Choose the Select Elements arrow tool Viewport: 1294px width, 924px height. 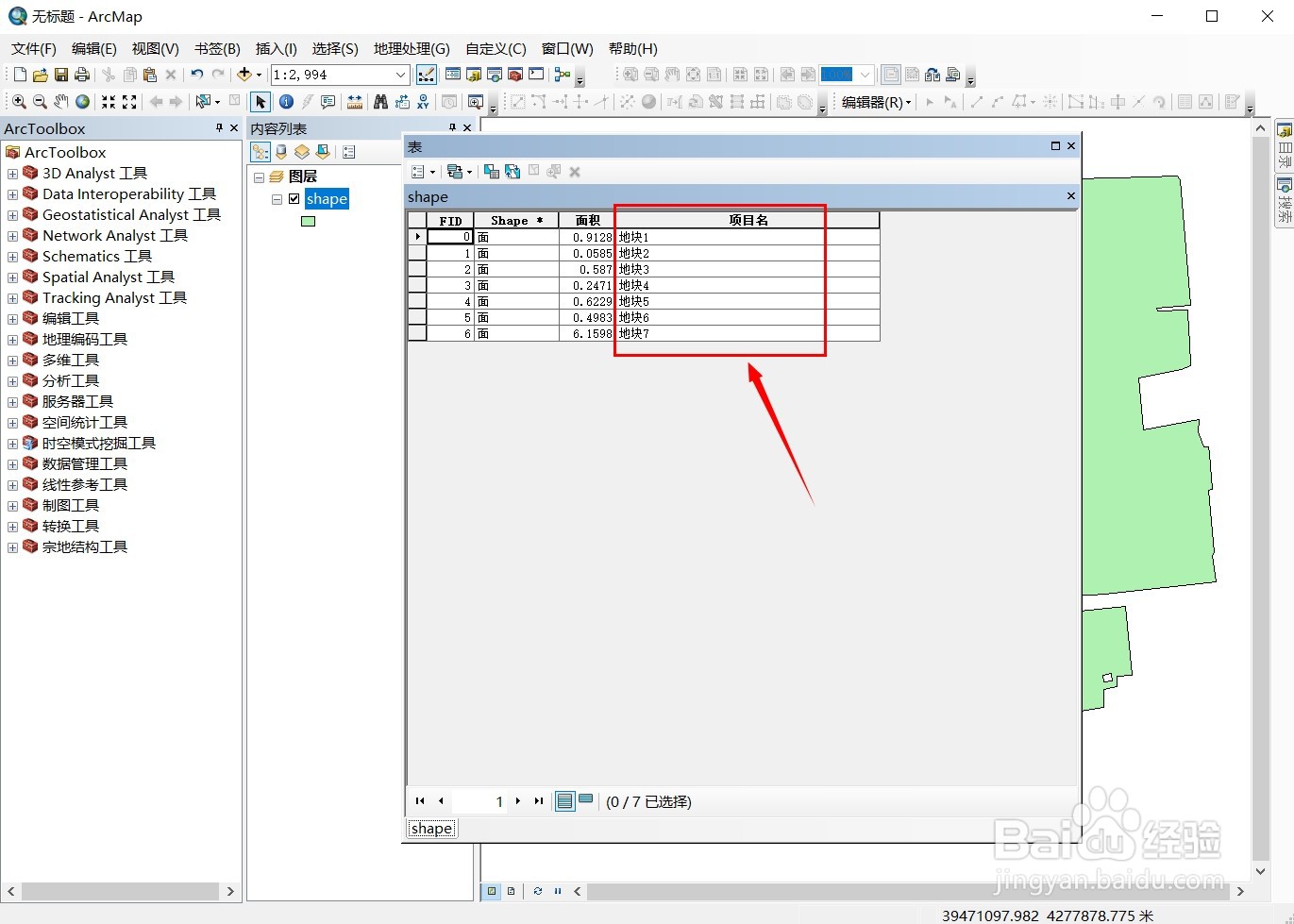[x=260, y=102]
